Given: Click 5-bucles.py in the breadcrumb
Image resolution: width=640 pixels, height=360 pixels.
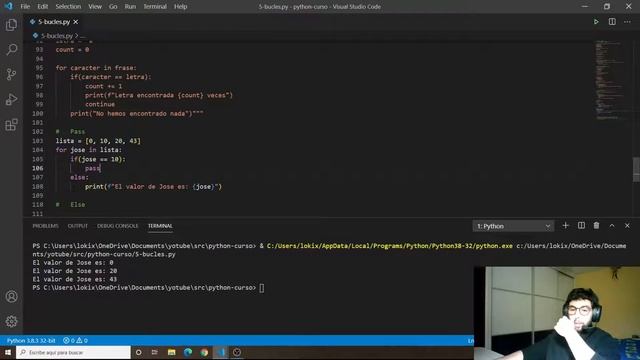Looking at the screenshot, I should coord(57,36).
